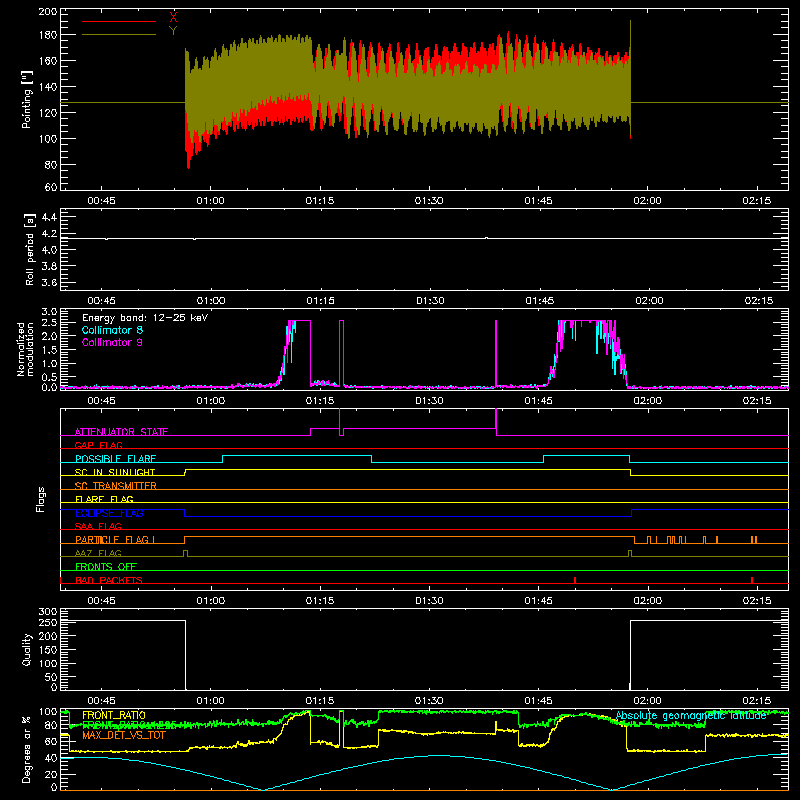This screenshot has height=800, width=800.
Task: Click the Pointing axis title
Action: click(27, 101)
